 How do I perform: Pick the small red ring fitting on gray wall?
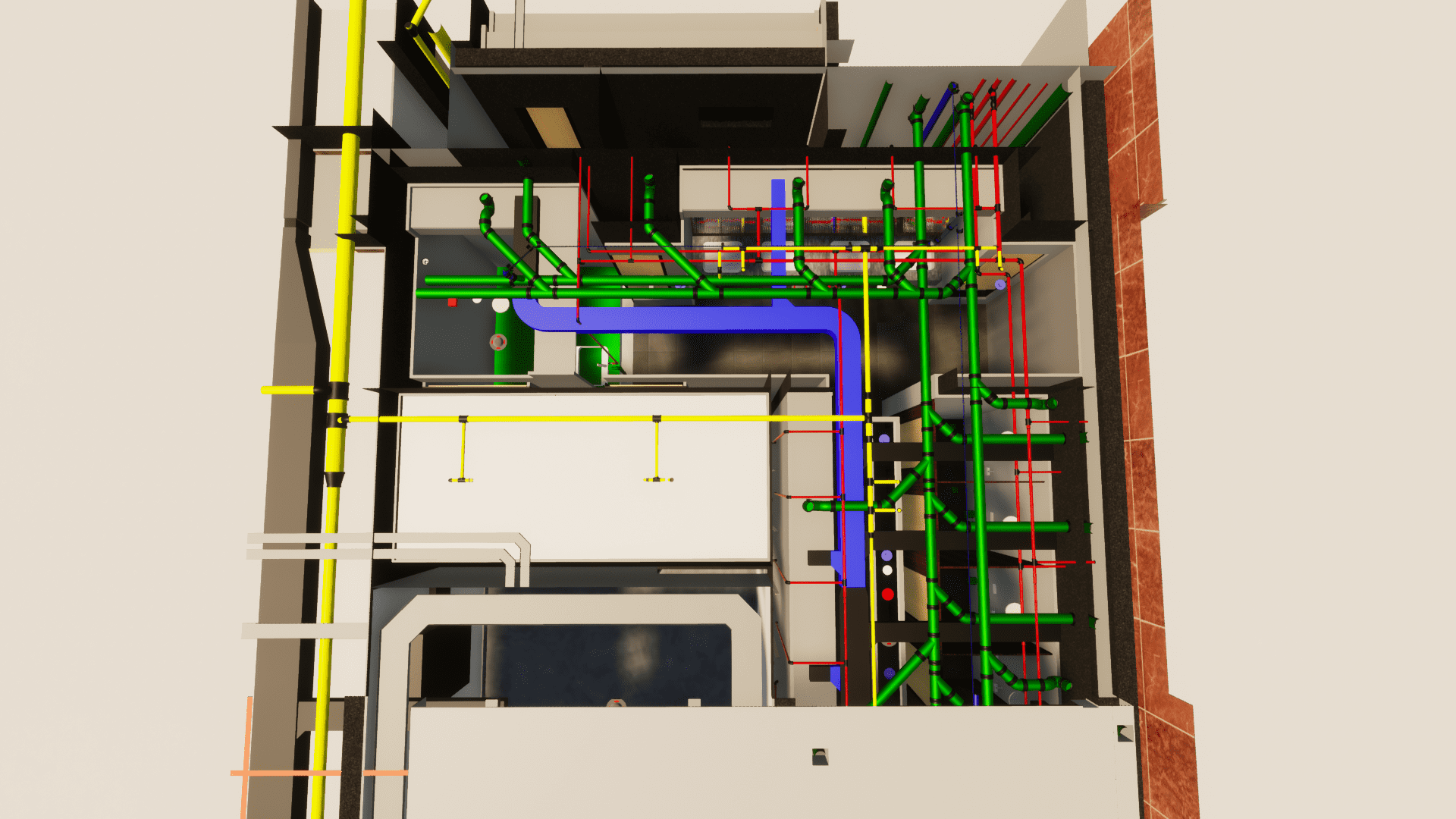tap(498, 342)
